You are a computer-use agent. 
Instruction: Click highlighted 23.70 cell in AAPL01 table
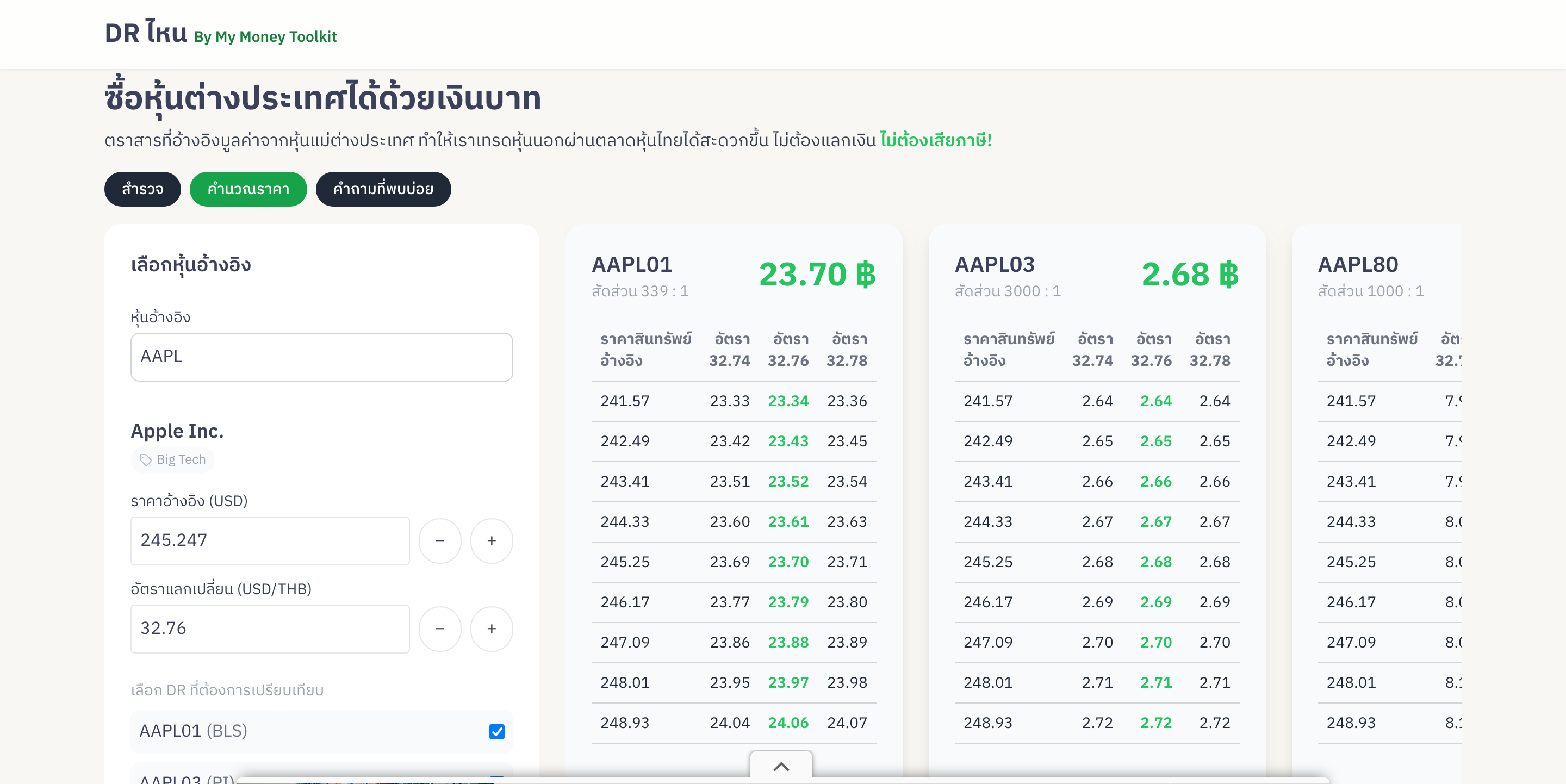[x=788, y=562]
